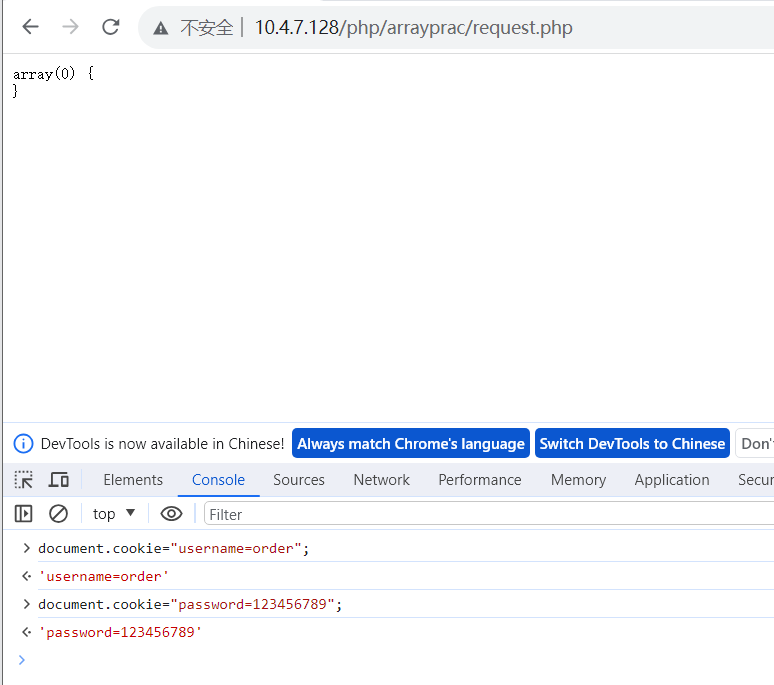
Task: Click the console input prompt line
Action: click(395, 660)
